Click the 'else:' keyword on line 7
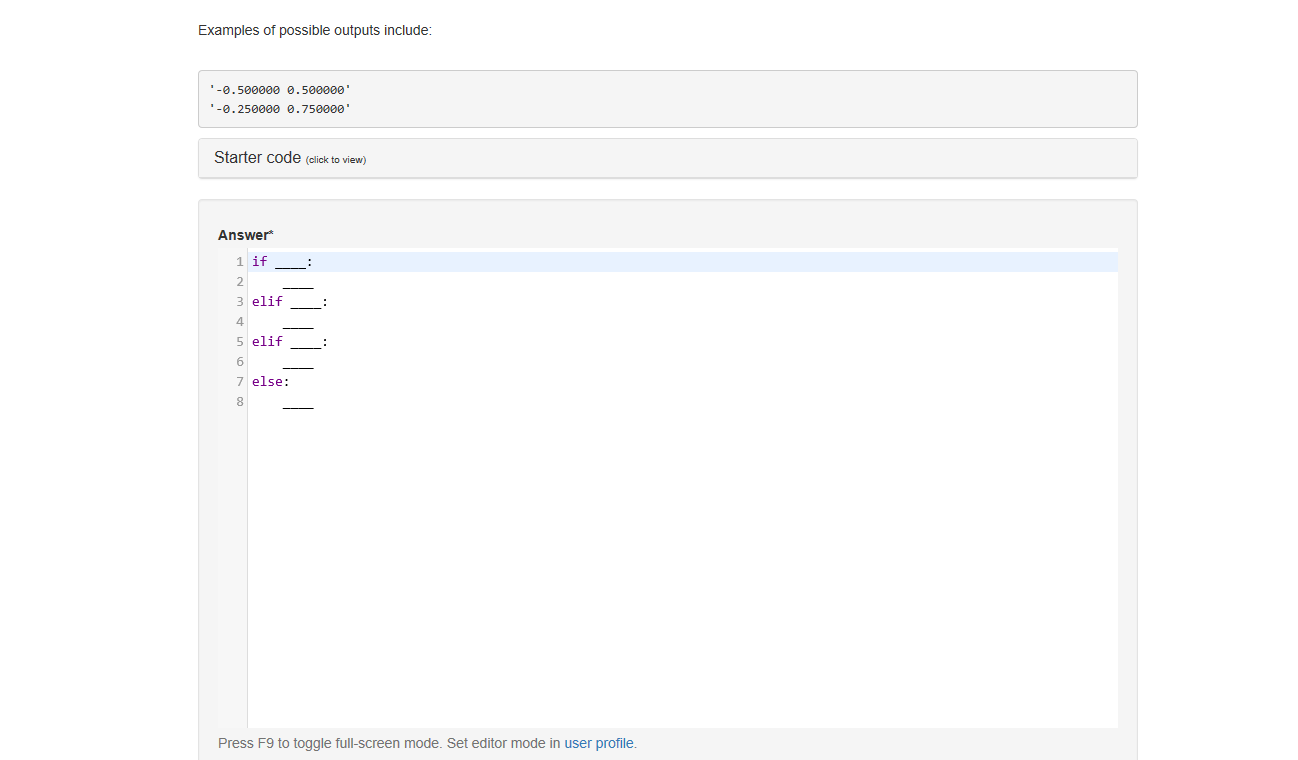This screenshot has width=1298, height=760. click(269, 381)
